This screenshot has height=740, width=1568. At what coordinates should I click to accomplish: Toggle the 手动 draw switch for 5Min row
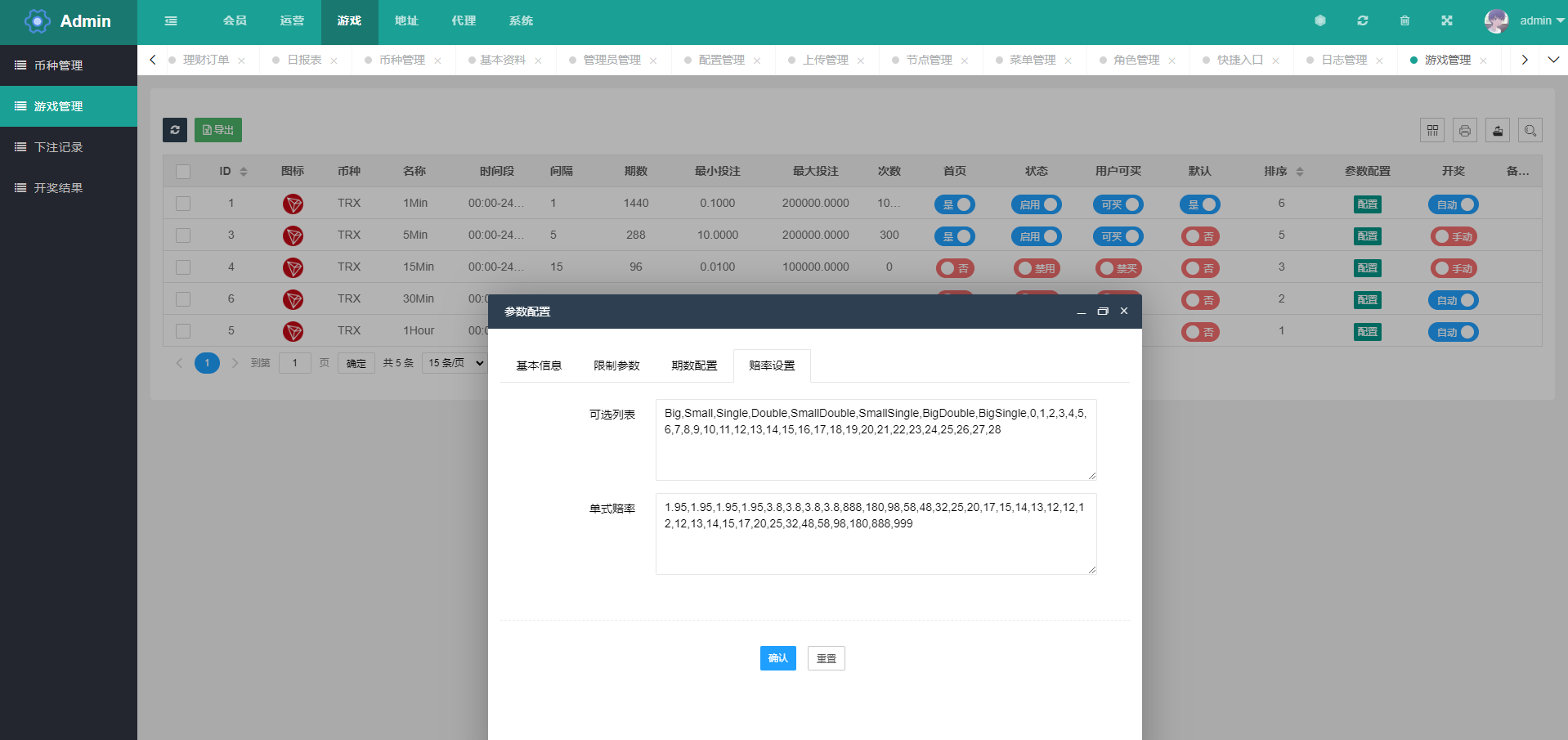click(1453, 236)
